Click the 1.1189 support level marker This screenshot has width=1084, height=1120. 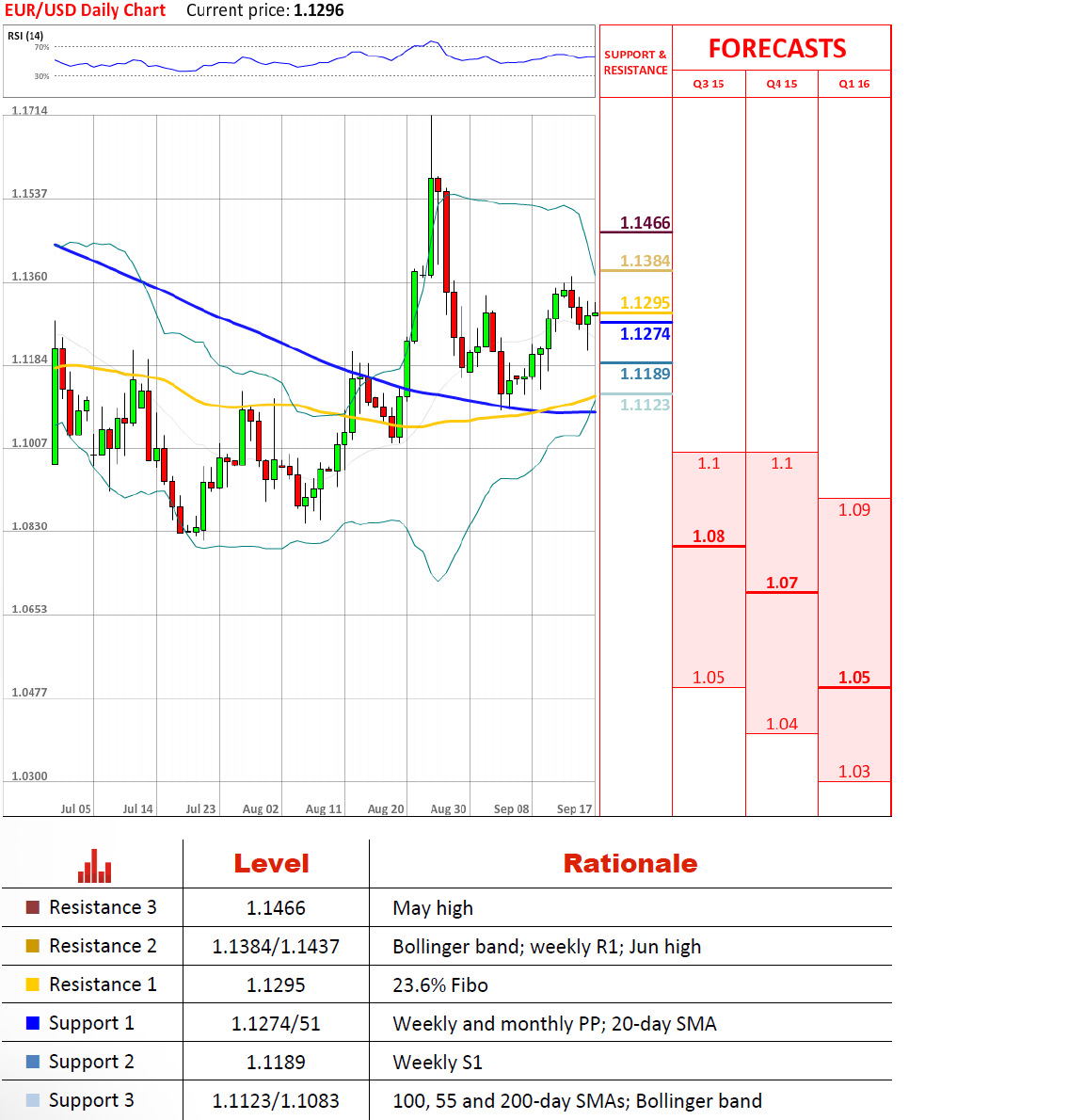(x=645, y=374)
